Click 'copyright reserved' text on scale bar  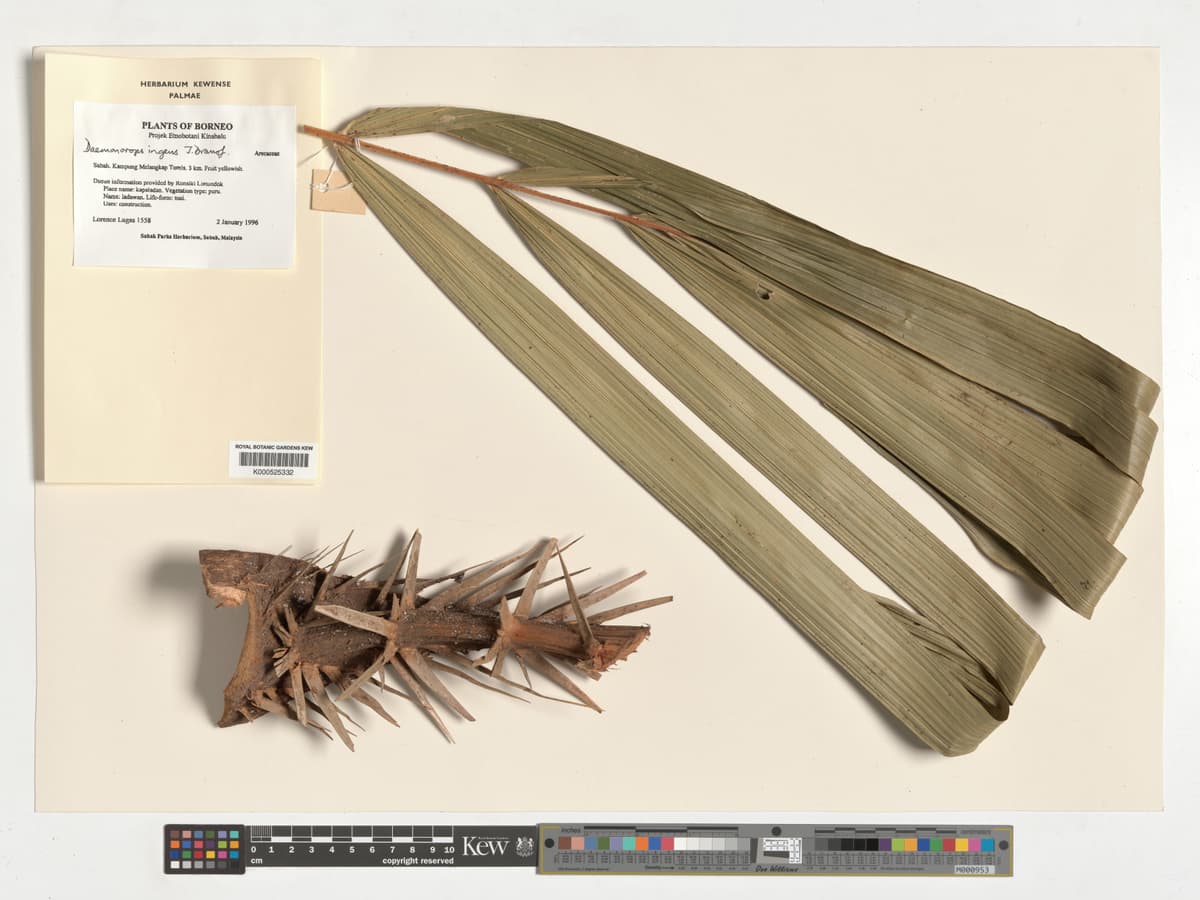coord(417,860)
